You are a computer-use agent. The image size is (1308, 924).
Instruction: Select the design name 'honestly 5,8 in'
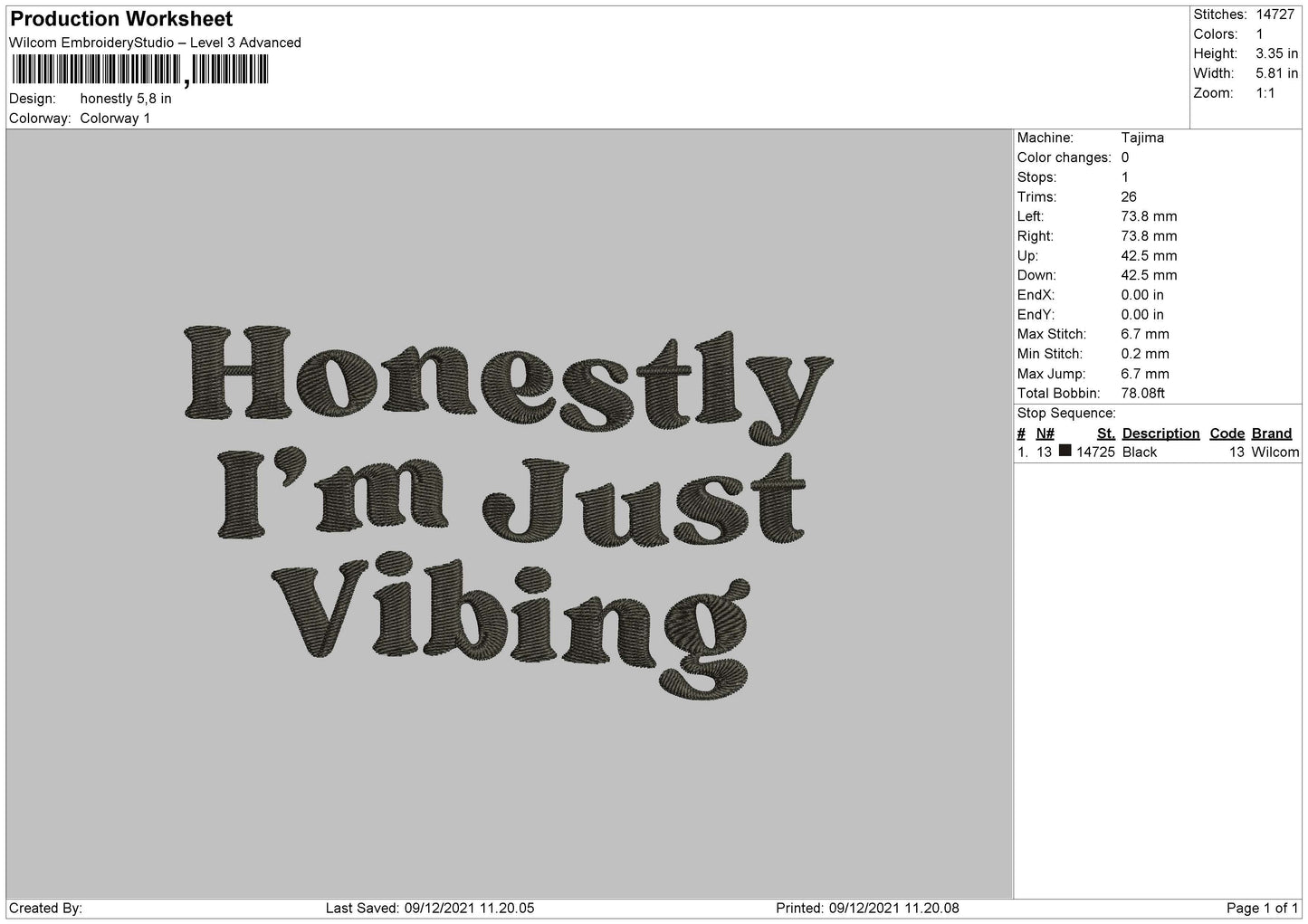126,99
